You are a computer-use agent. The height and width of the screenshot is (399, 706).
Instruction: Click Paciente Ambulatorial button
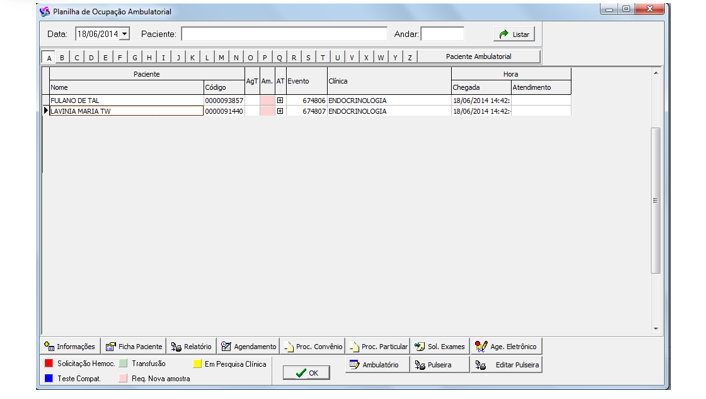(479, 56)
